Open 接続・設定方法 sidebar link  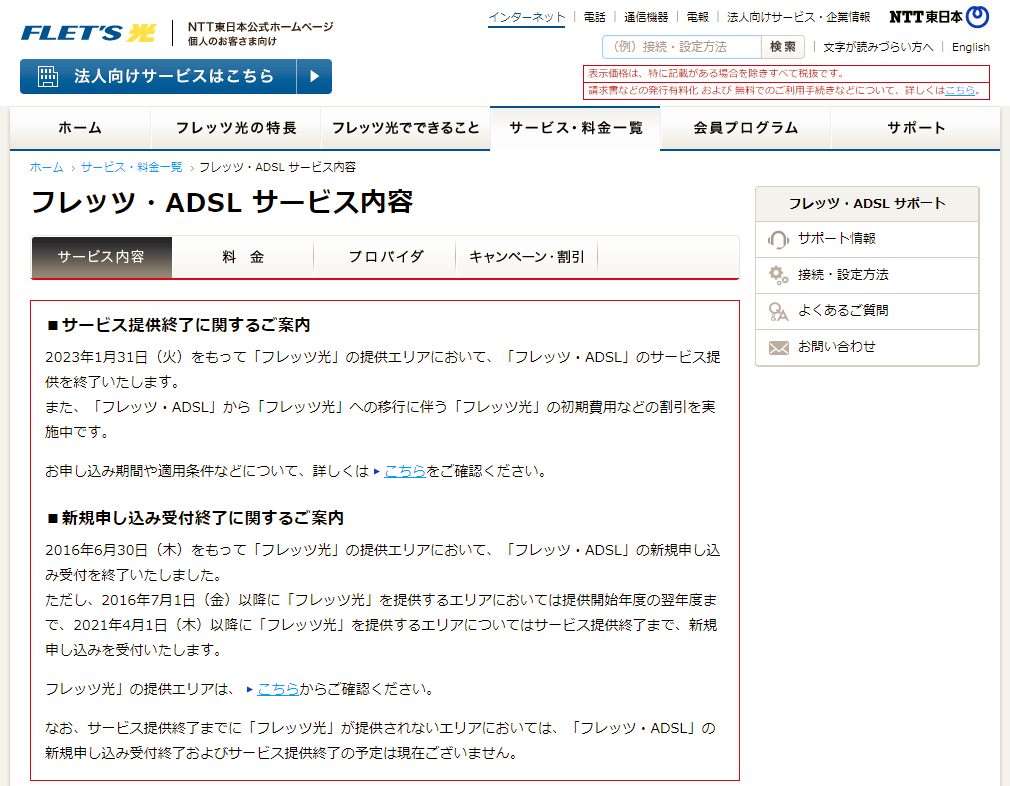(867, 275)
